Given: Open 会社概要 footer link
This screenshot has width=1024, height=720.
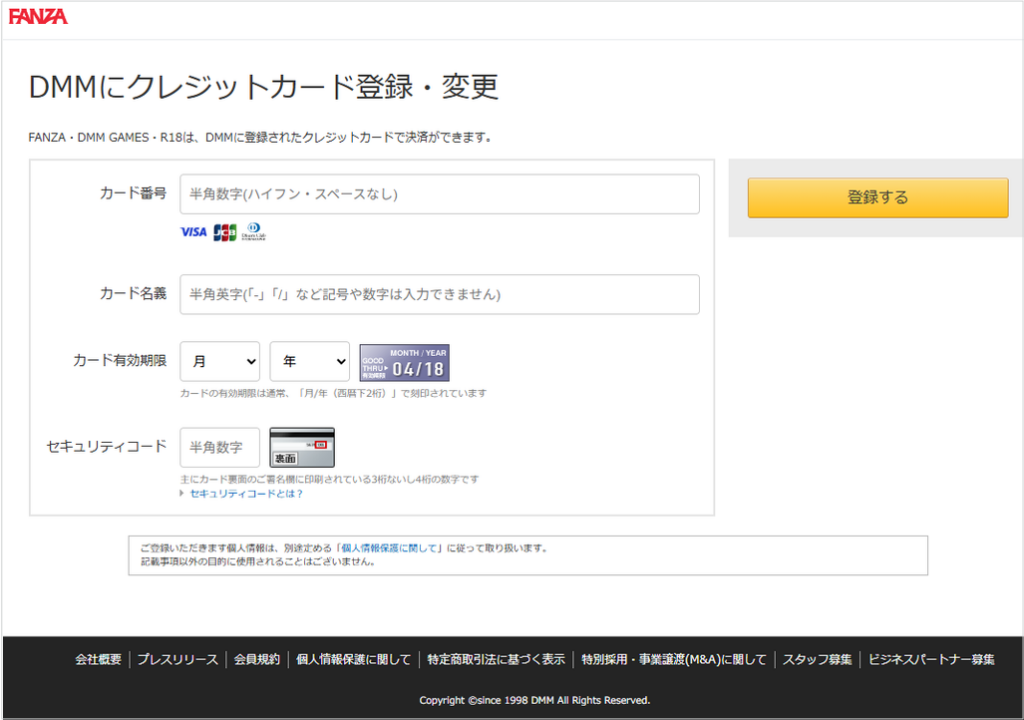Looking at the screenshot, I should click(x=98, y=660).
